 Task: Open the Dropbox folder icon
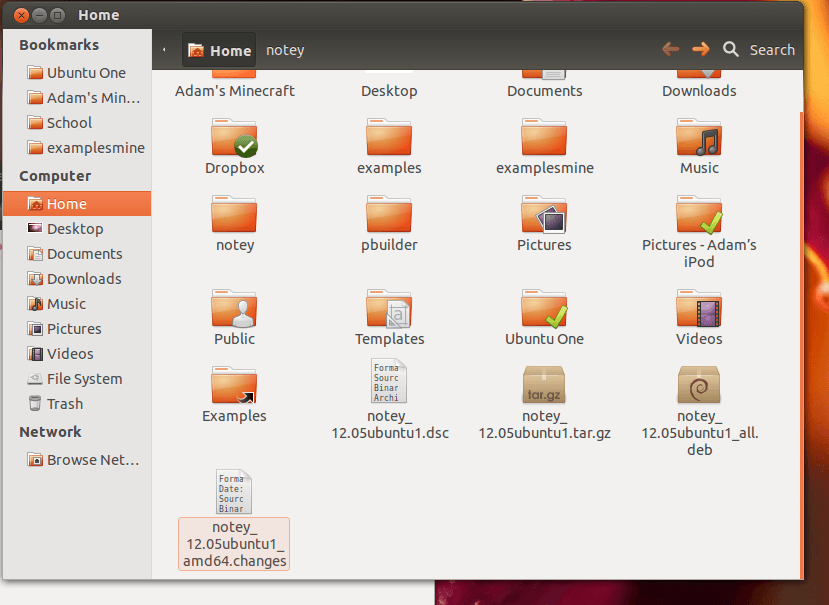coord(234,138)
